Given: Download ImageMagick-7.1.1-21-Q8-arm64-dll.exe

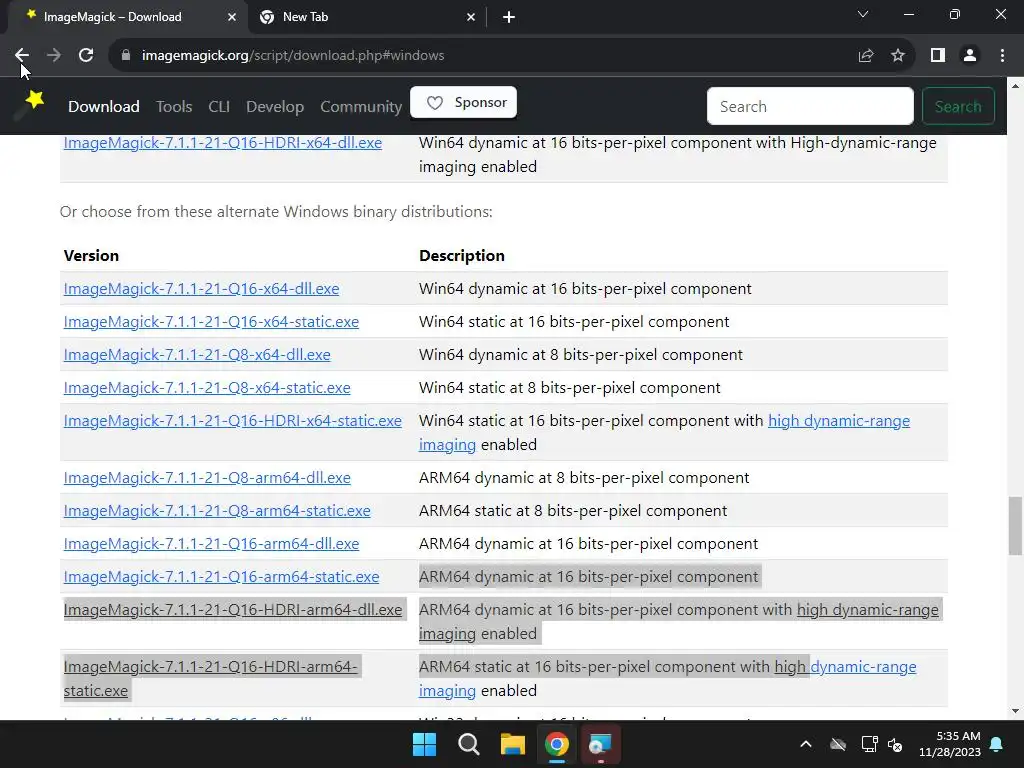Looking at the screenshot, I should tap(207, 478).
